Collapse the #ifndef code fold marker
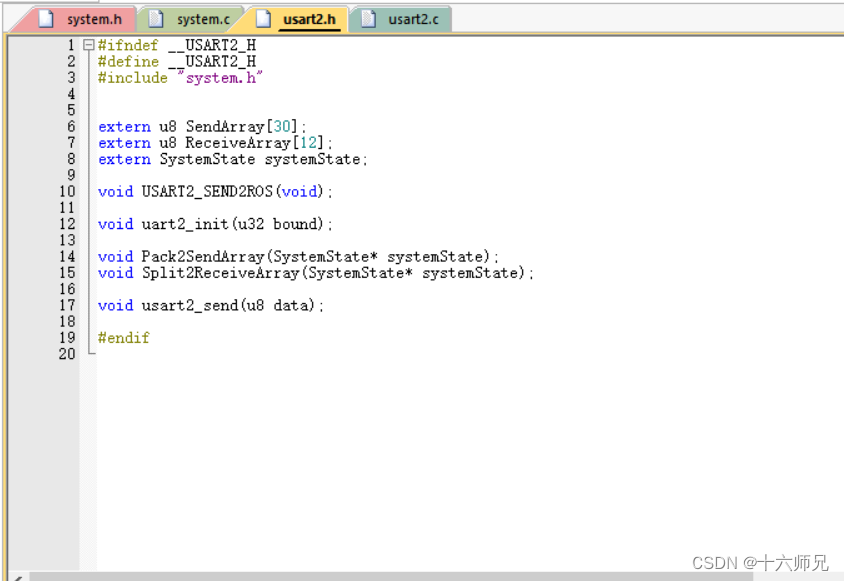 click(88, 44)
